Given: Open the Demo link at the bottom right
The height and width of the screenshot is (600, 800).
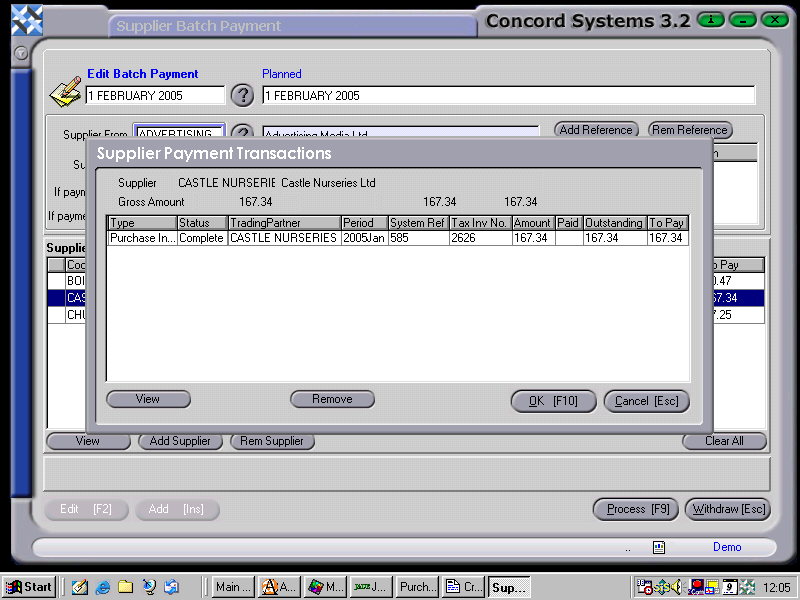Looking at the screenshot, I should click(727, 547).
